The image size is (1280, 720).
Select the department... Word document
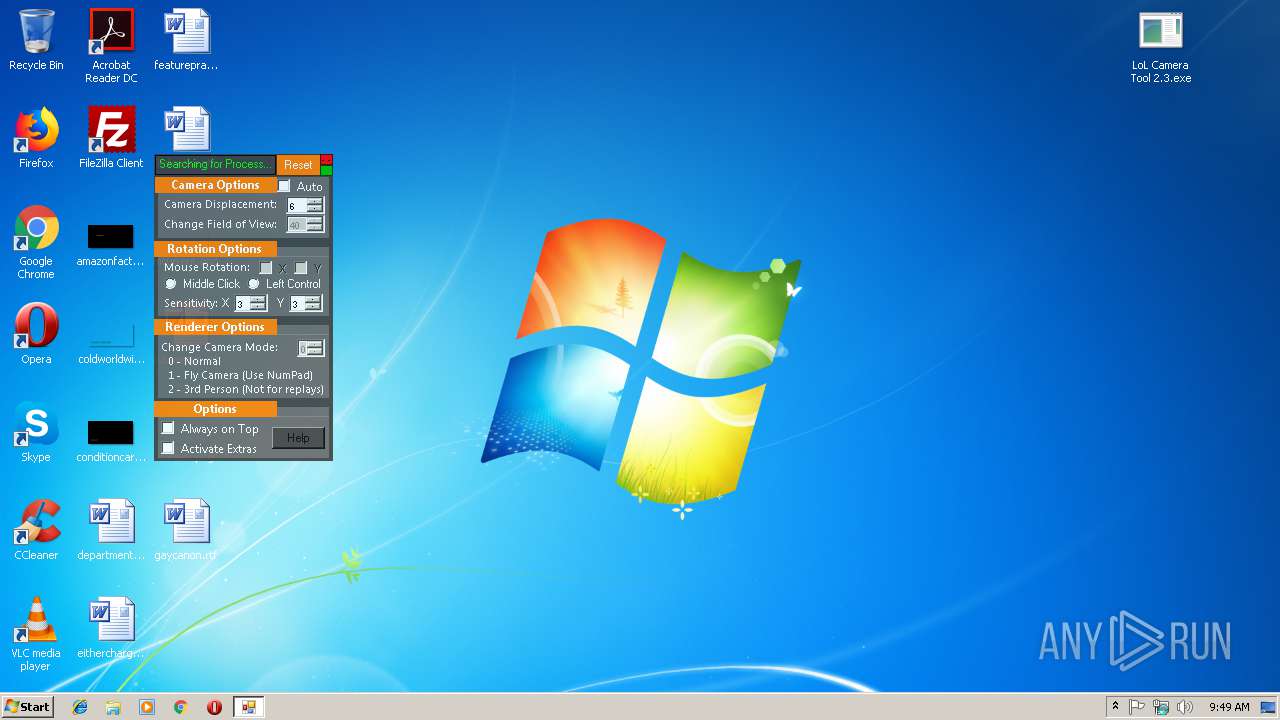coord(111,530)
